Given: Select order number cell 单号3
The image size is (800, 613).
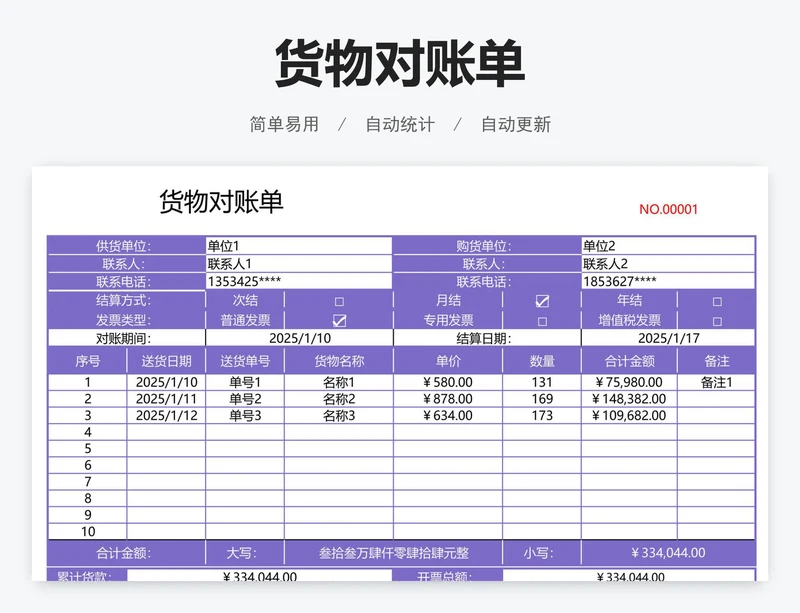Looking at the screenshot, I should point(245,415).
